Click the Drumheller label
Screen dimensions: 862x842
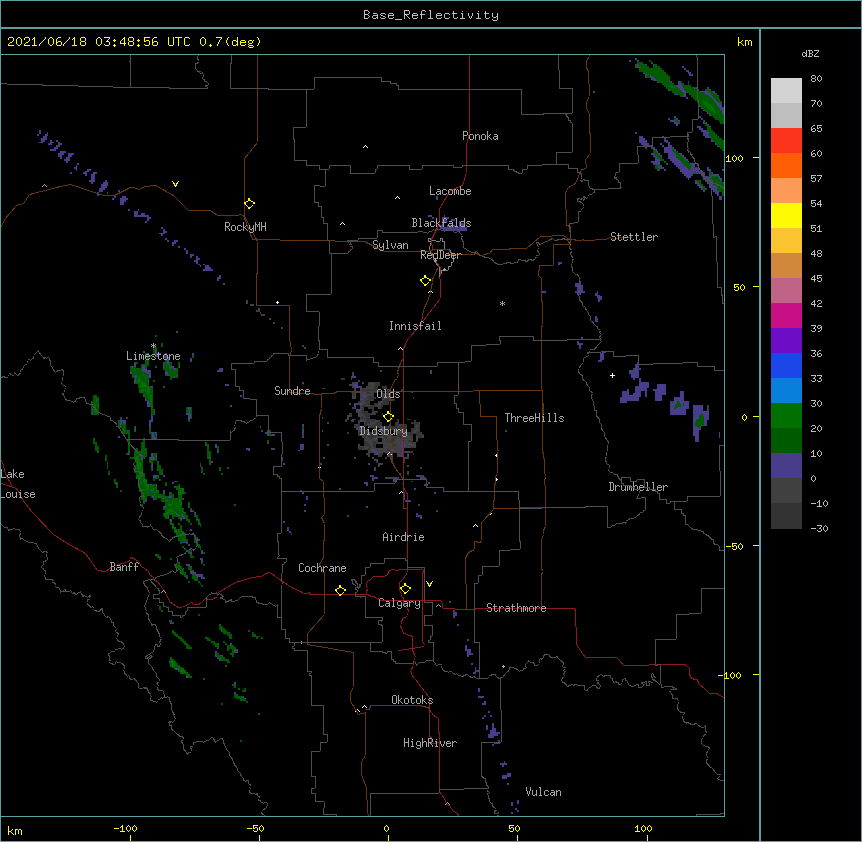[x=638, y=487]
